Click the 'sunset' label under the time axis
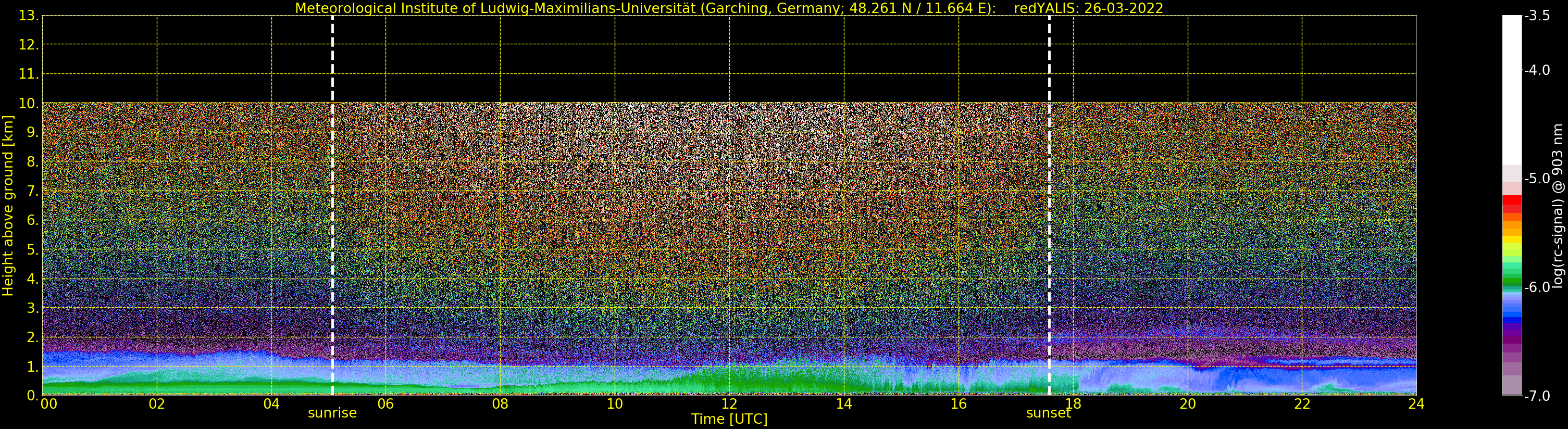The image size is (1568, 429). [1048, 413]
